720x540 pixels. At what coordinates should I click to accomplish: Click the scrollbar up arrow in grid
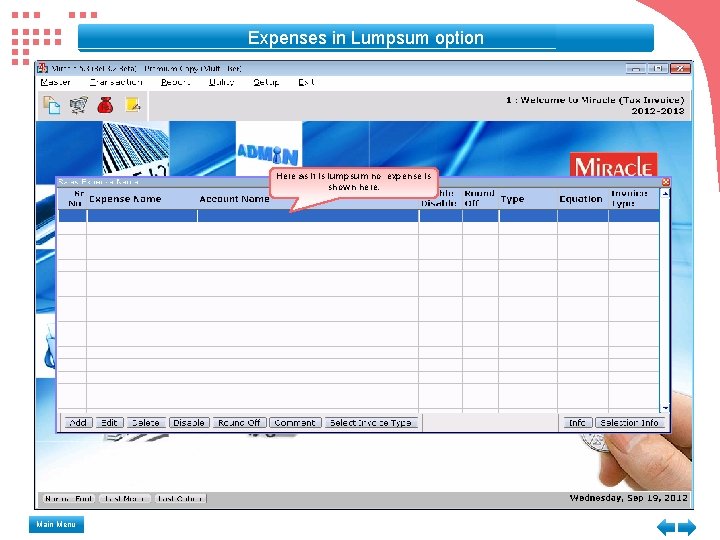[x=665, y=194]
